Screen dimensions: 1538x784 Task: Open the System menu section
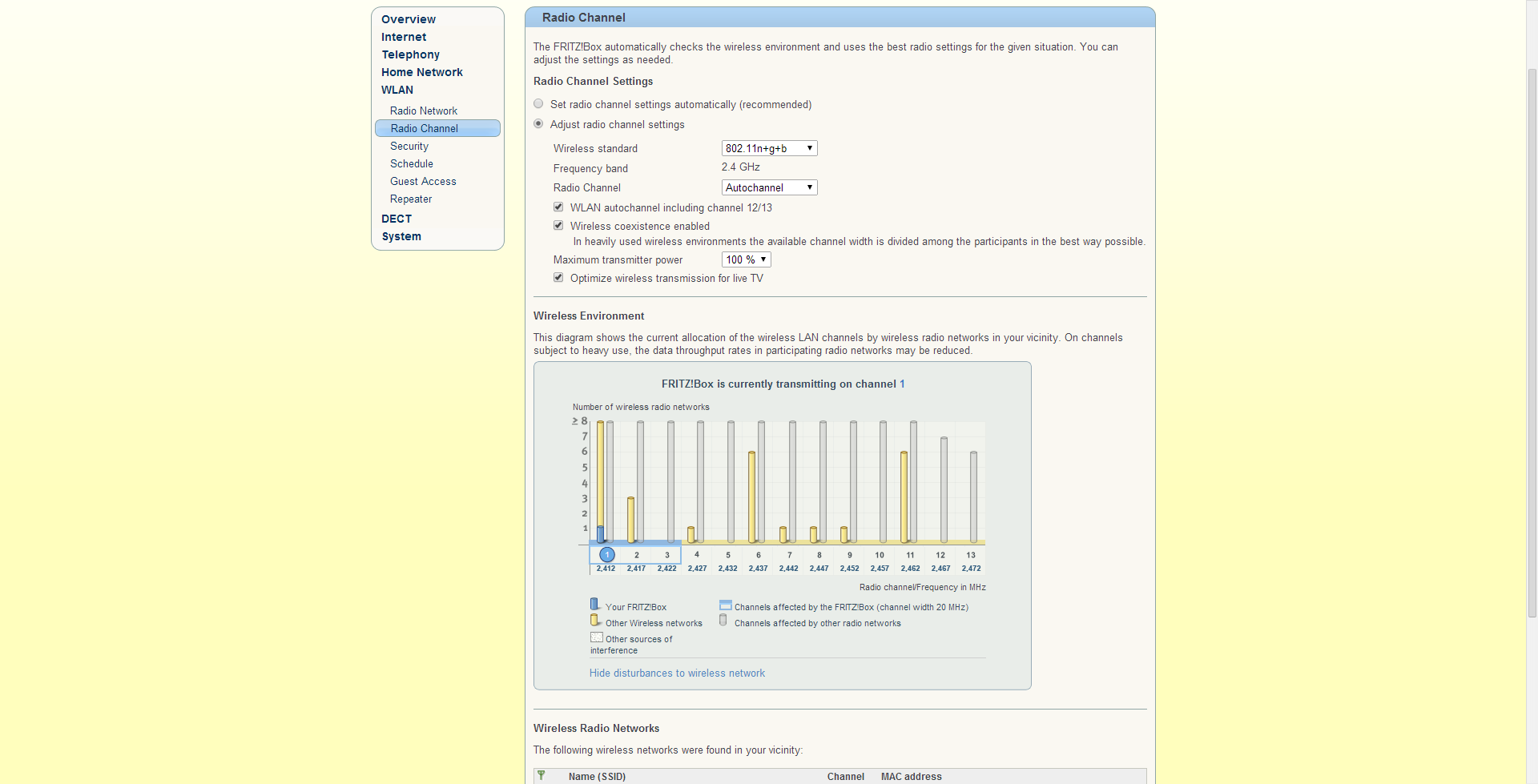tap(401, 236)
